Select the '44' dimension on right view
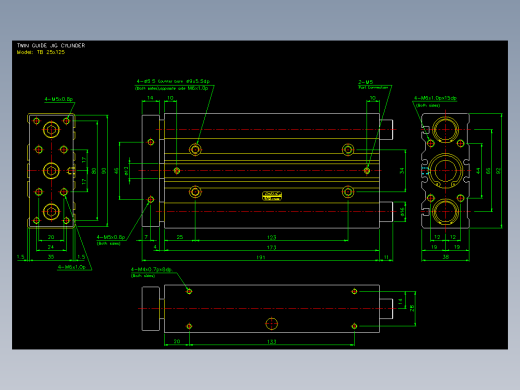520x390 pixels. coord(478,171)
